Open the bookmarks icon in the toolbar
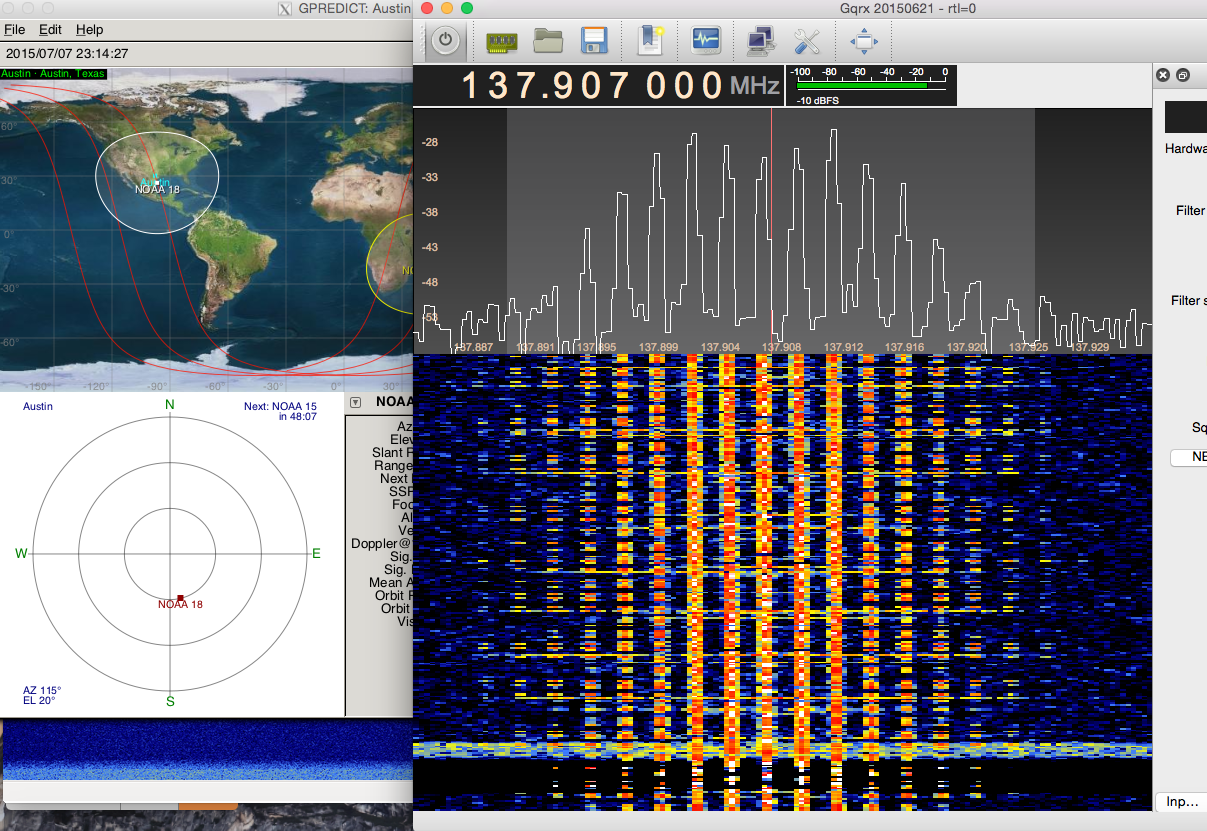 tap(651, 40)
